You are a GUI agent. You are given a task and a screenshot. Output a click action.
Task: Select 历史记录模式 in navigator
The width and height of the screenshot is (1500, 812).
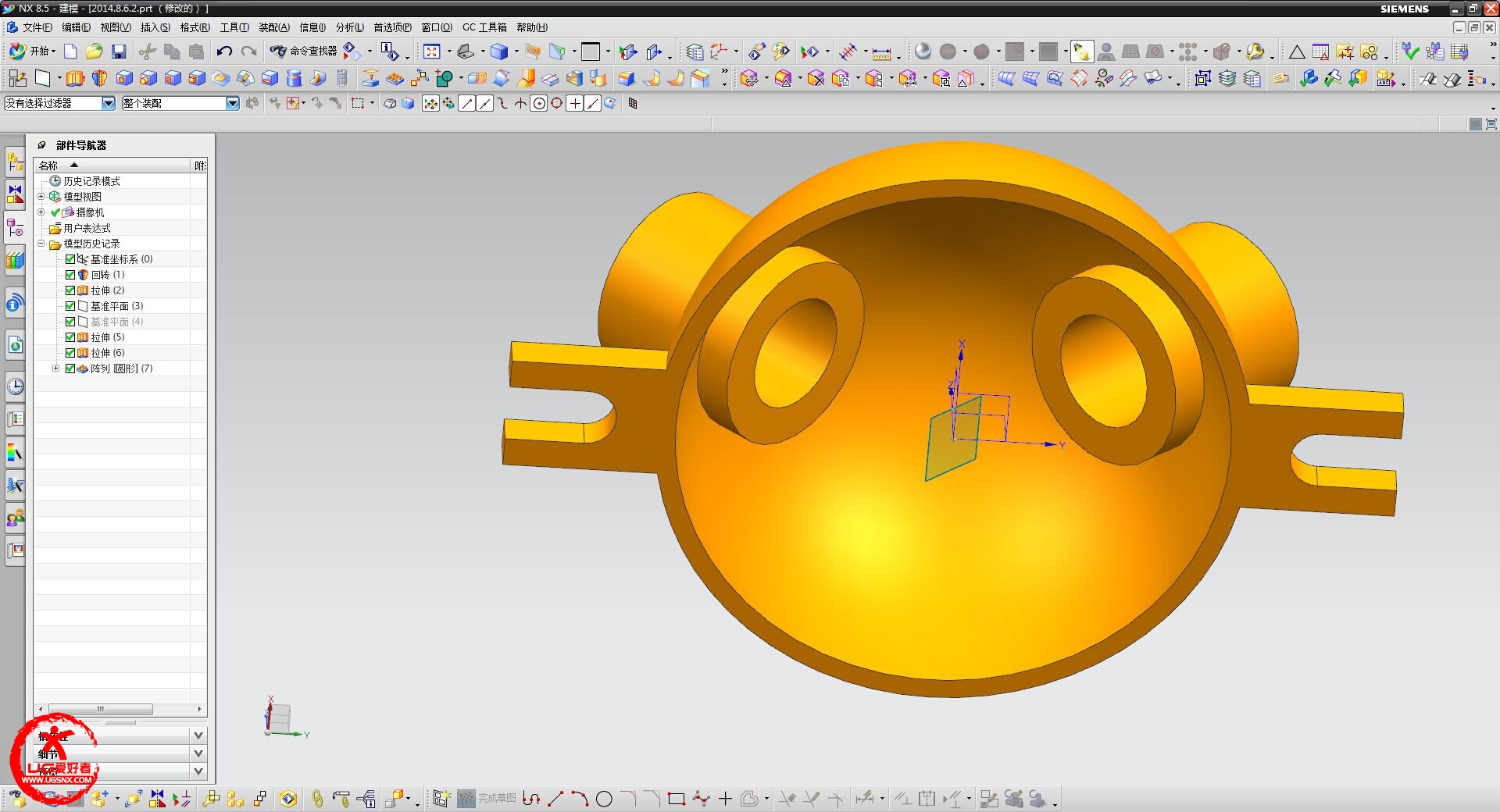pos(91,181)
